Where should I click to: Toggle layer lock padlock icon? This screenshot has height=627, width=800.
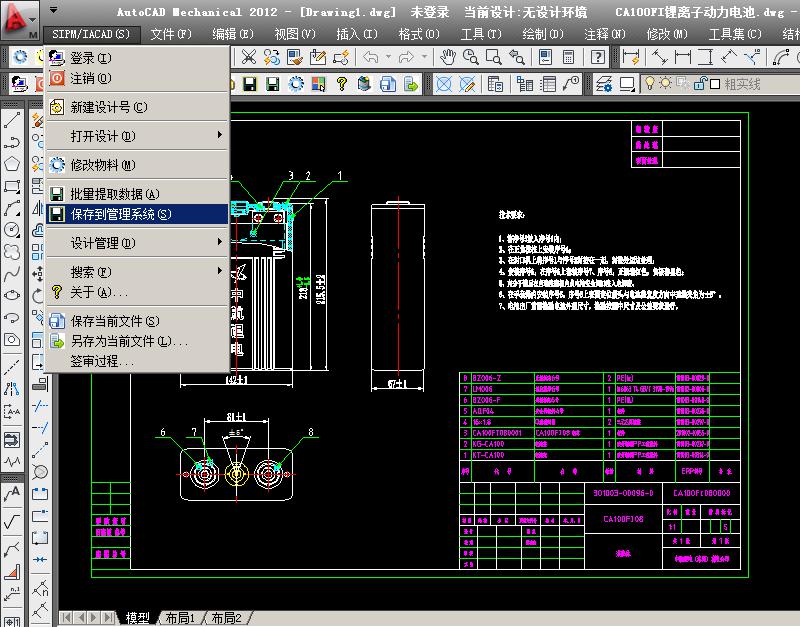tap(701, 83)
